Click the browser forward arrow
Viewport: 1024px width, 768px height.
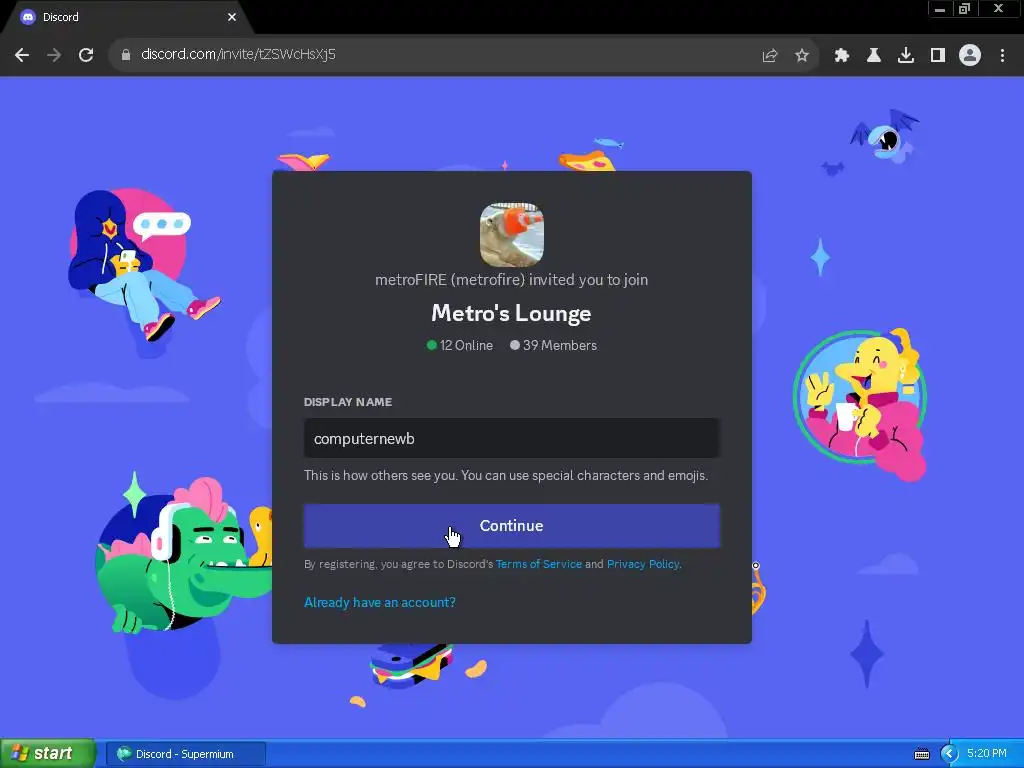click(x=54, y=55)
